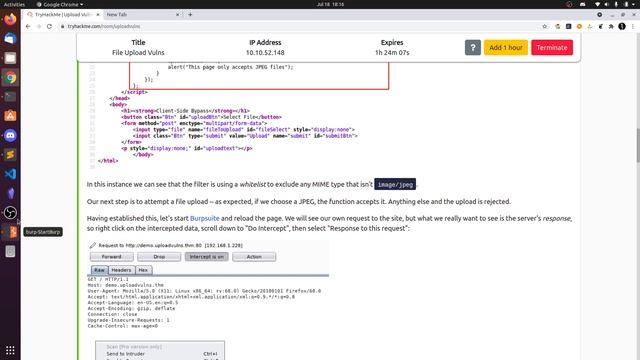Reload the TryHackMe page
Screen dimensions: 640x360
(x=49, y=26)
